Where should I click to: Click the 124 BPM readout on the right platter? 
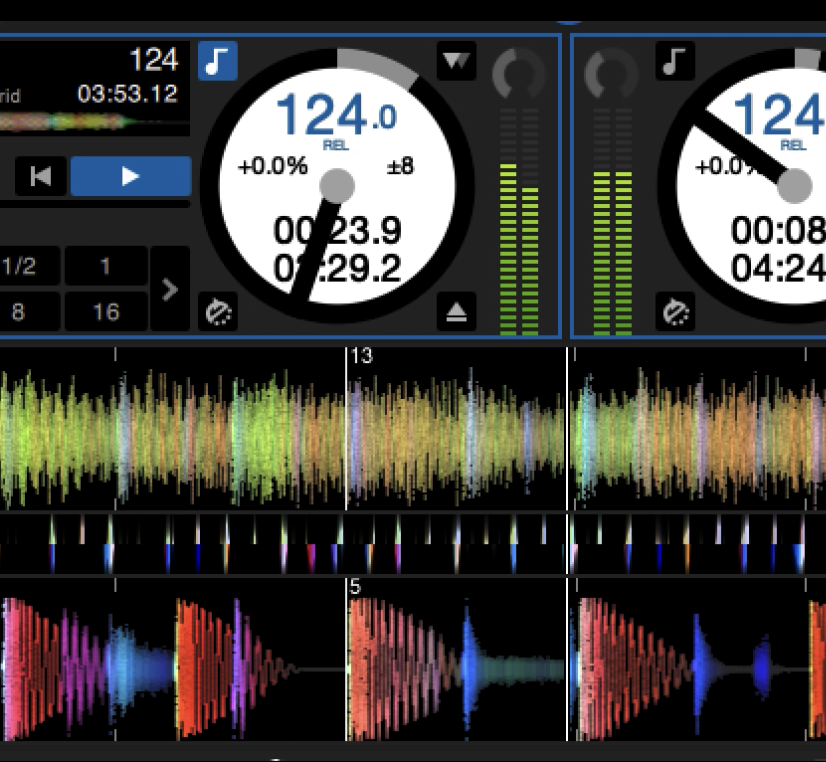tap(779, 114)
